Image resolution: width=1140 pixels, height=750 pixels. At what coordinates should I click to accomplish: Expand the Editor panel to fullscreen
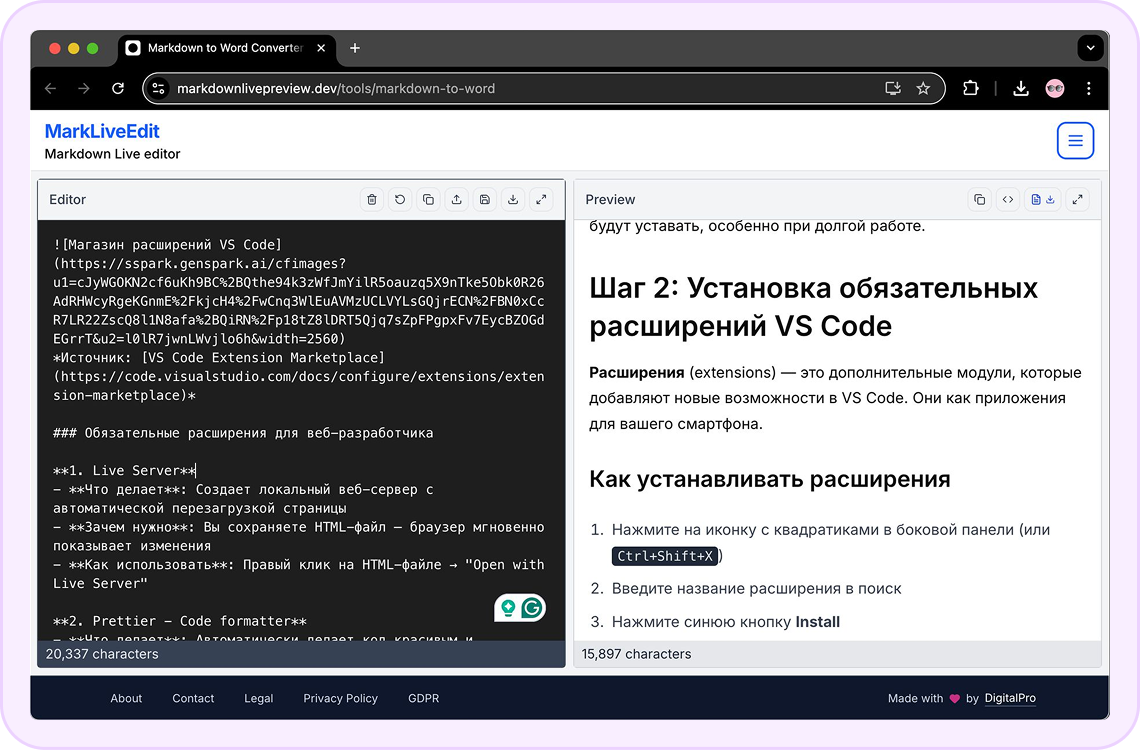pos(542,199)
